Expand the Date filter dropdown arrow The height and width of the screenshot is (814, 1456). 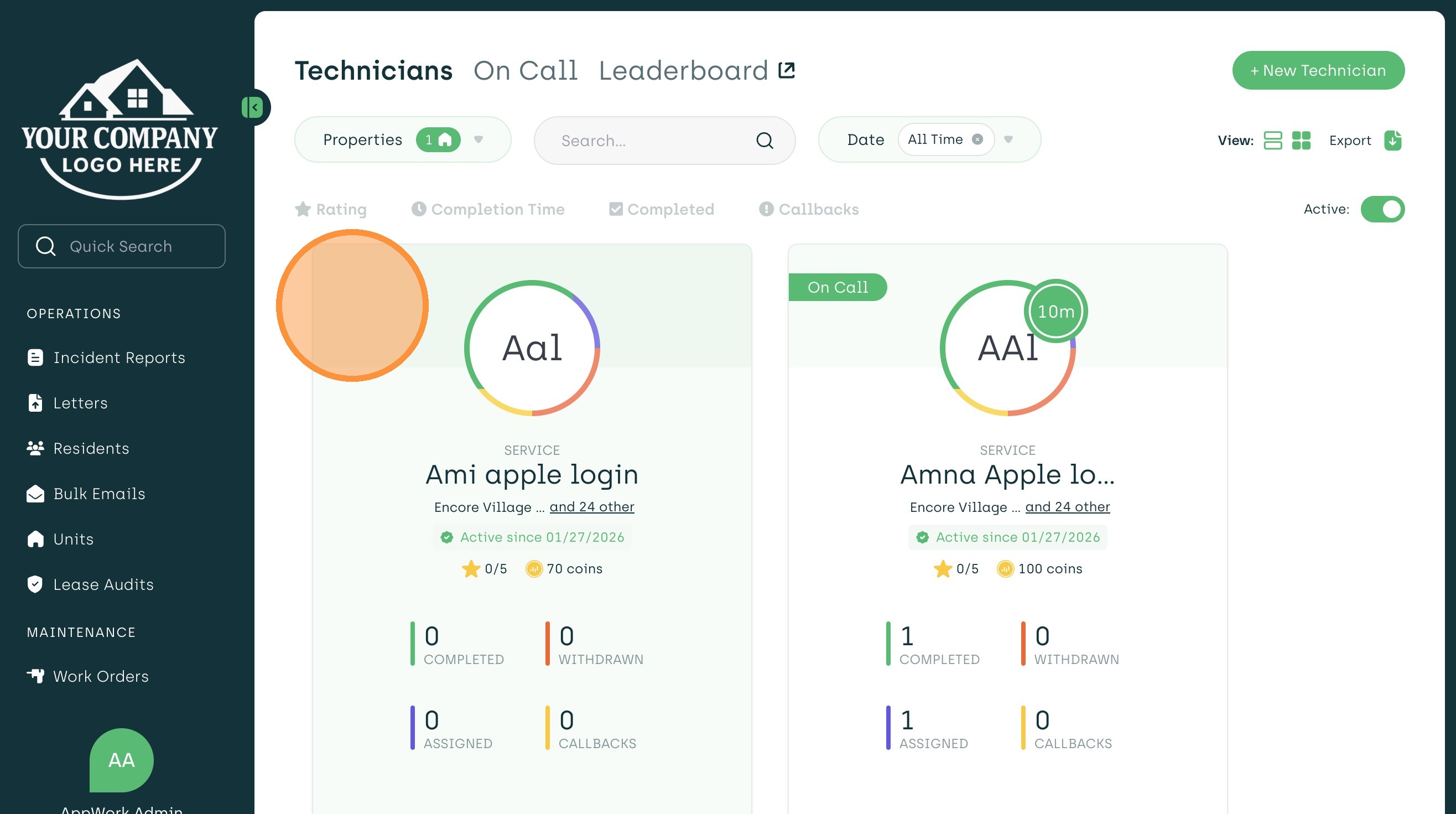(x=1008, y=139)
